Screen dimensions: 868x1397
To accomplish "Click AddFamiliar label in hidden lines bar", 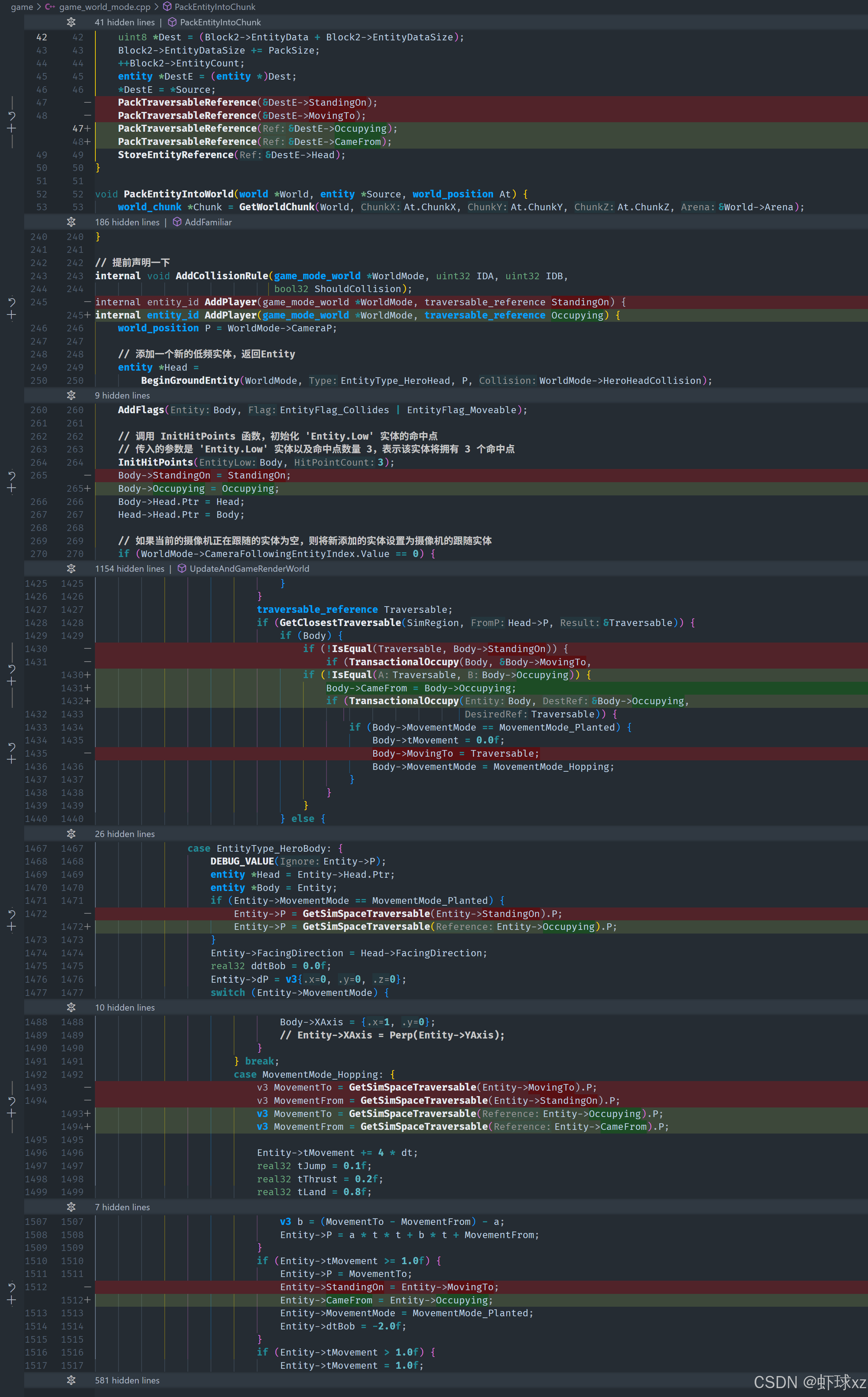I will click(208, 222).
